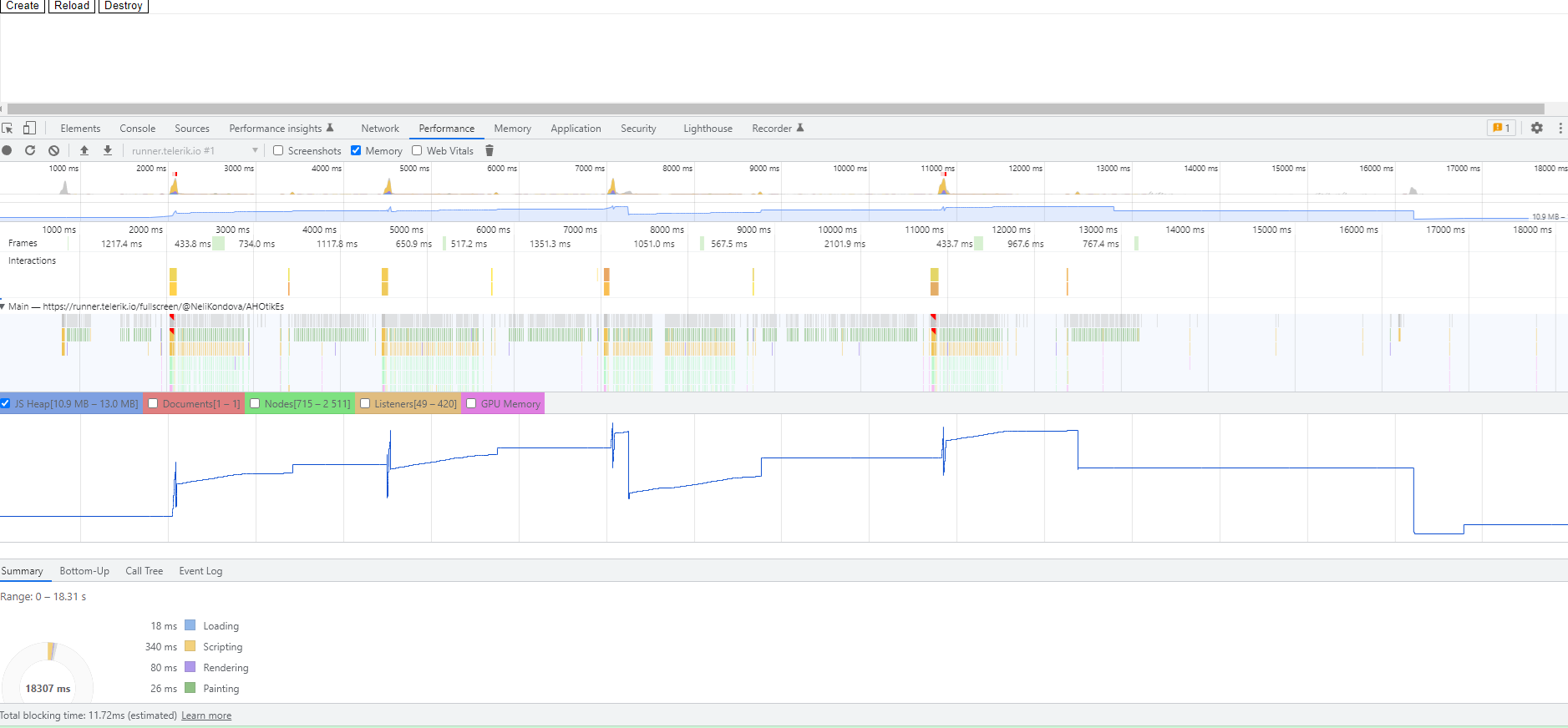
Task: Click the save profile download icon
Action: point(108,150)
